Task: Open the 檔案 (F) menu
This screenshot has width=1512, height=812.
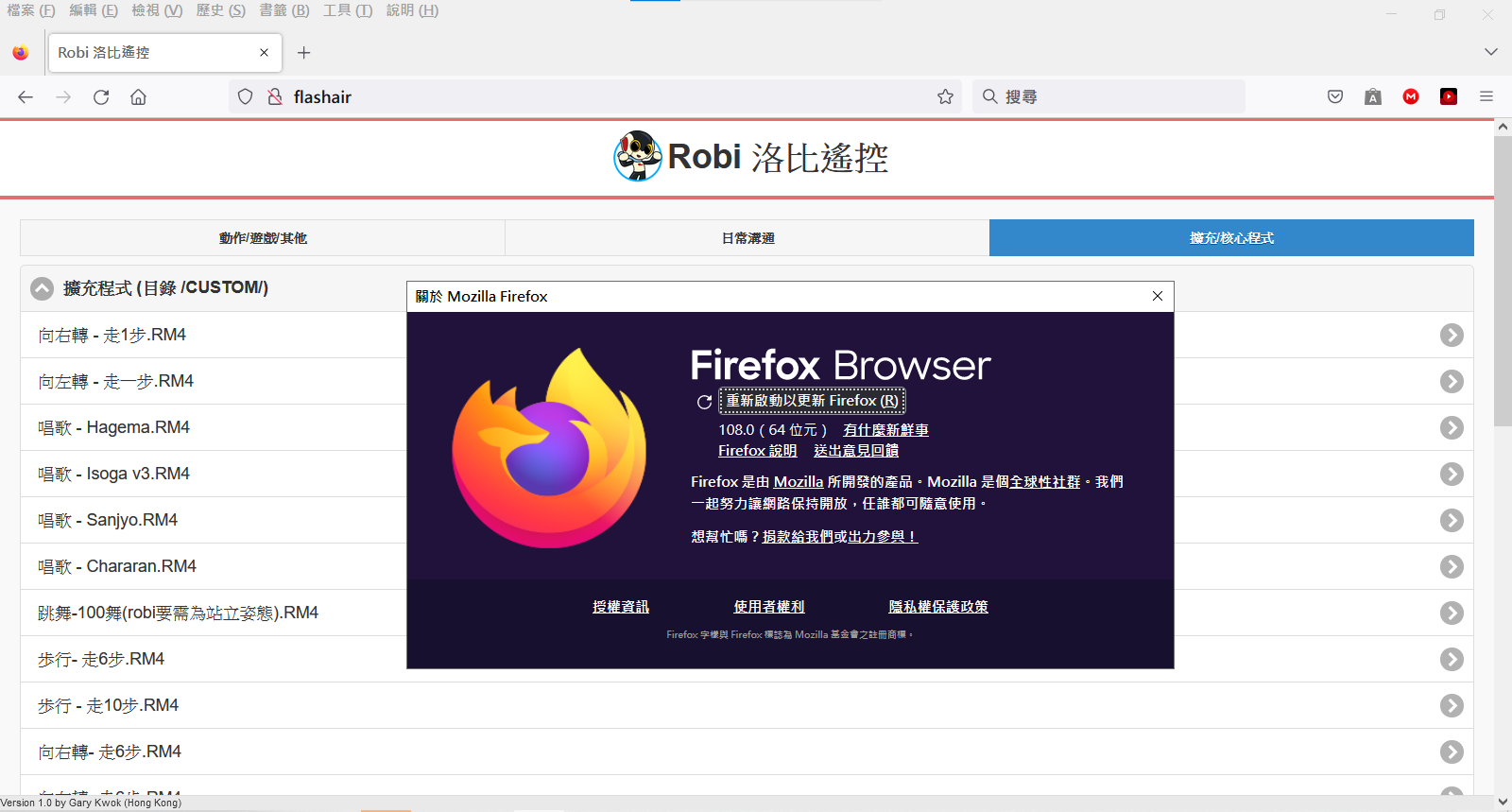Action: click(31, 10)
